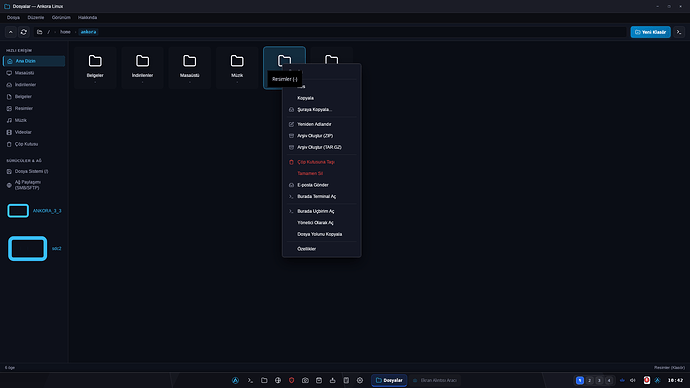Refresh the current folder view

click(x=24, y=32)
